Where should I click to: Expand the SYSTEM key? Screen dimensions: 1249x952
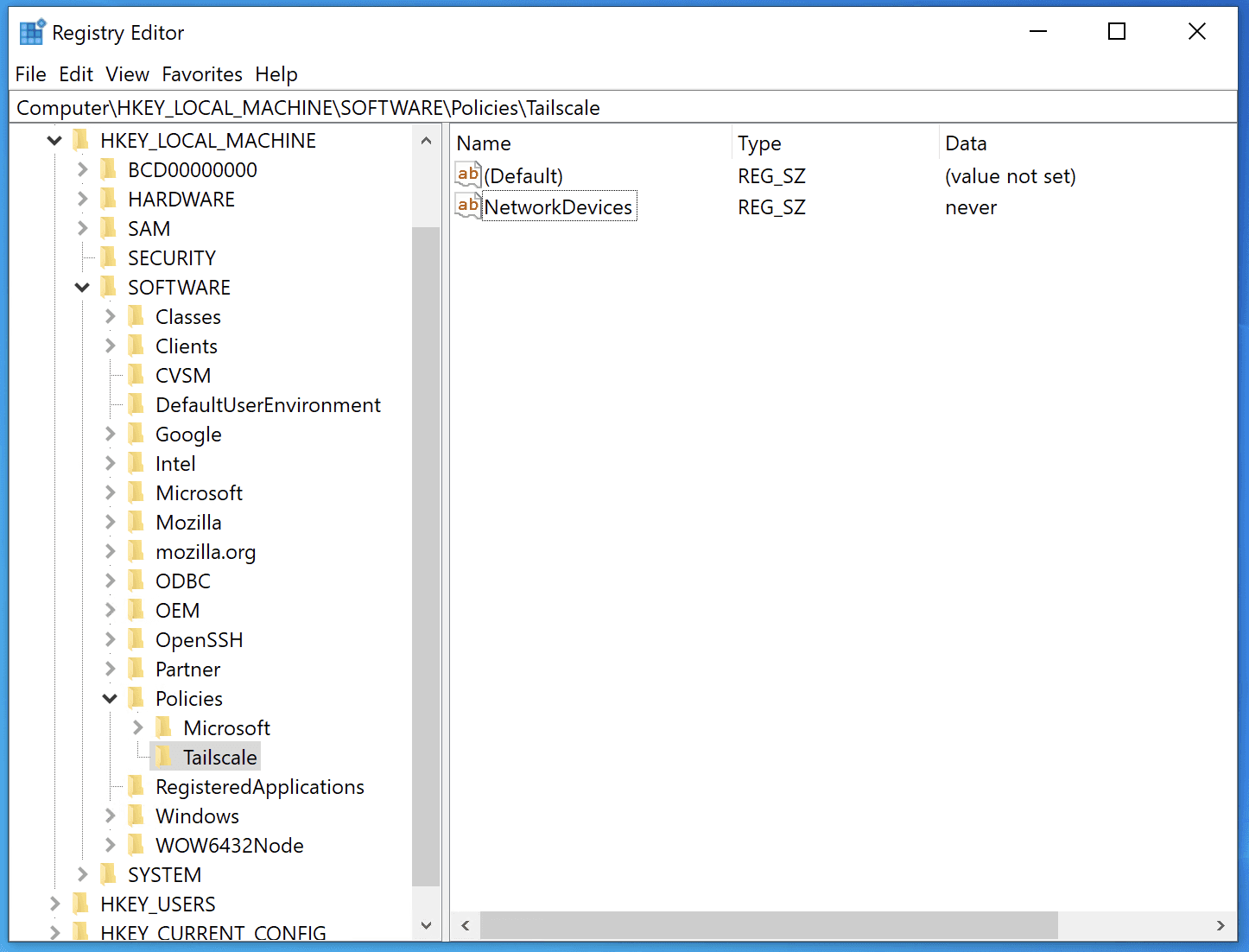82,874
